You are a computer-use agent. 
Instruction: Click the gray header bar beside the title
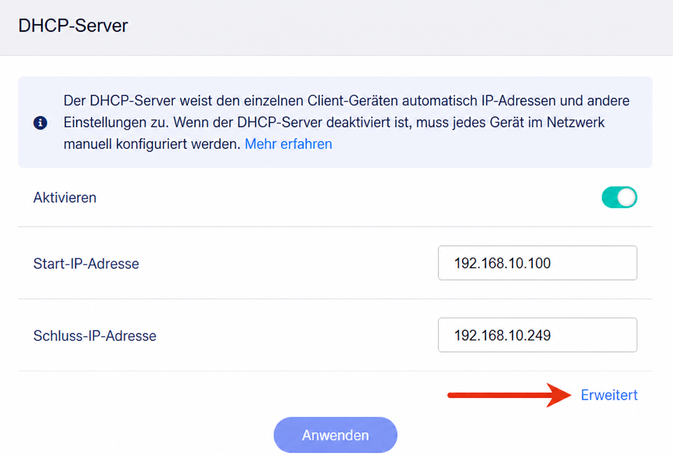[x=399, y=27]
